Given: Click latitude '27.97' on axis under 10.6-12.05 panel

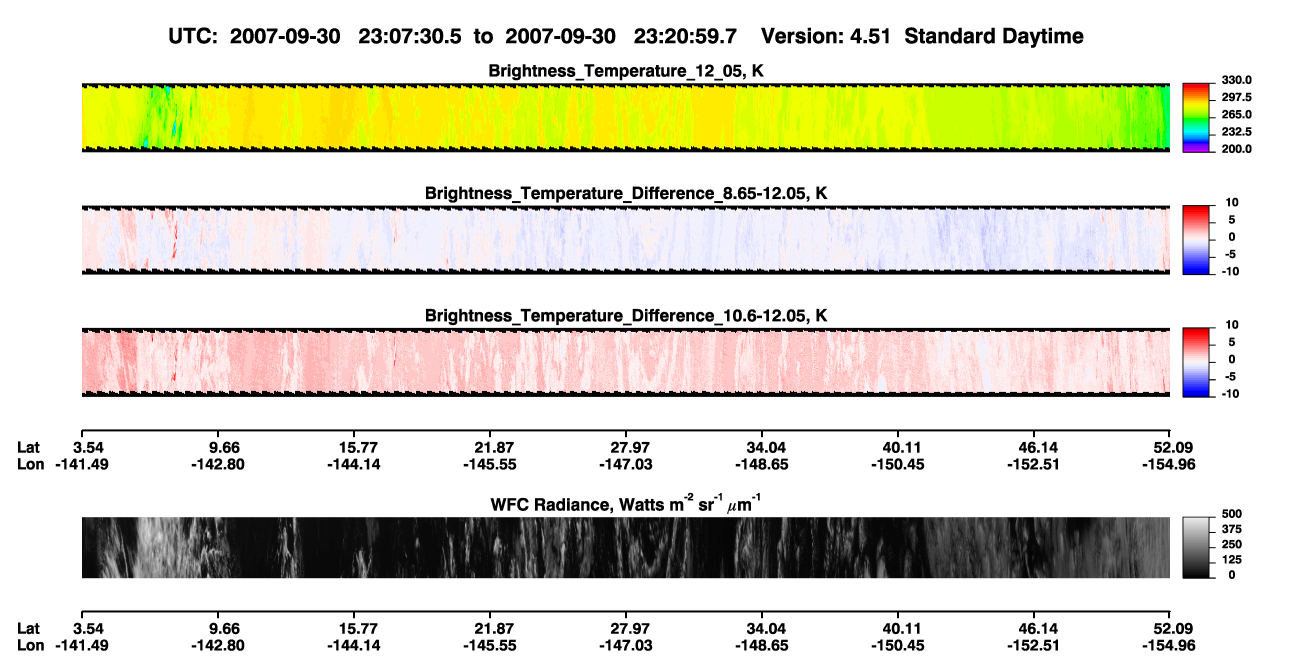Looking at the screenshot, I should pos(625,447).
